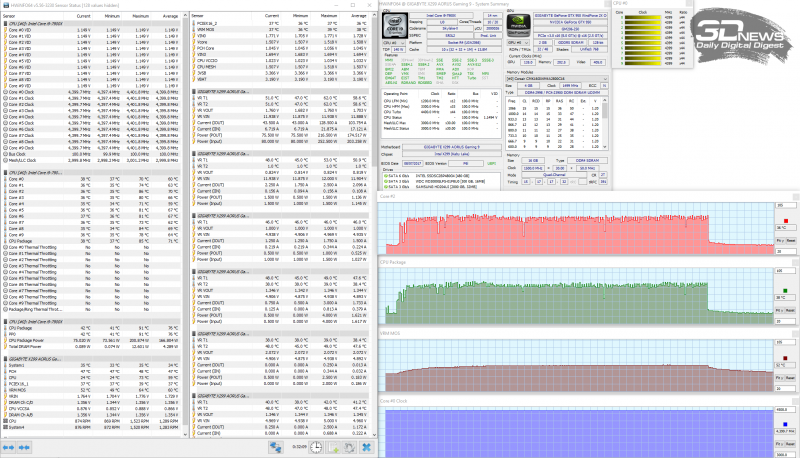
Task: Click the Motherboard name field GIGABYTE X299 AORUS
Action: point(451,147)
